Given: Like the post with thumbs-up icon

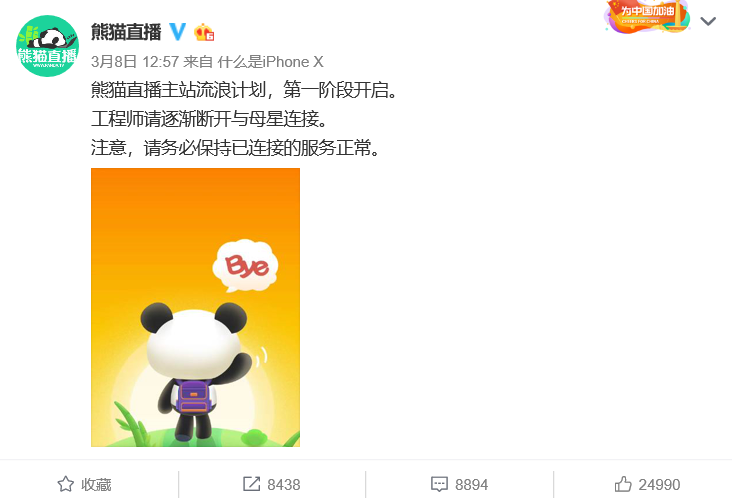Looking at the screenshot, I should click(623, 484).
